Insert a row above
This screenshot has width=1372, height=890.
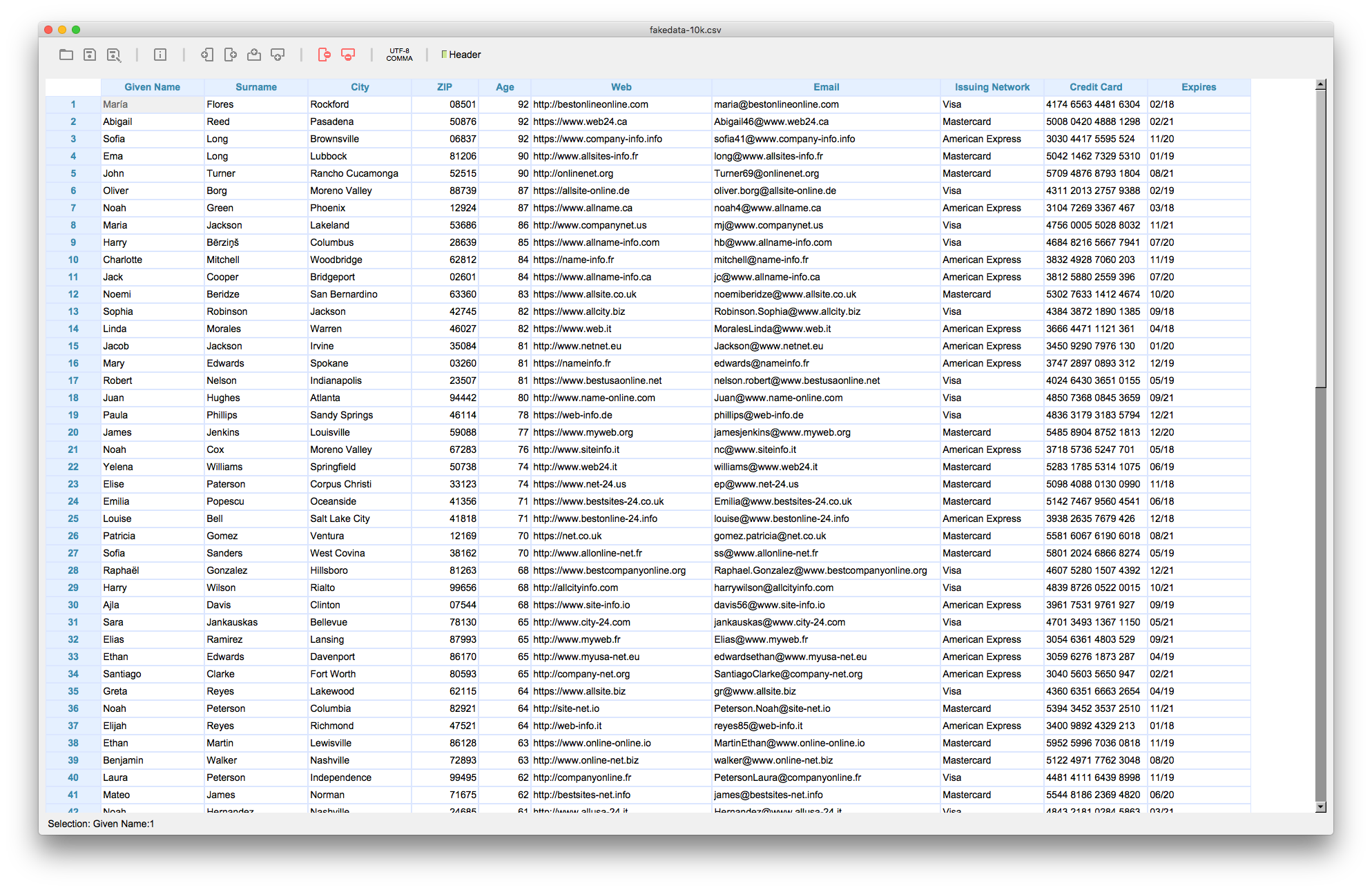click(254, 55)
